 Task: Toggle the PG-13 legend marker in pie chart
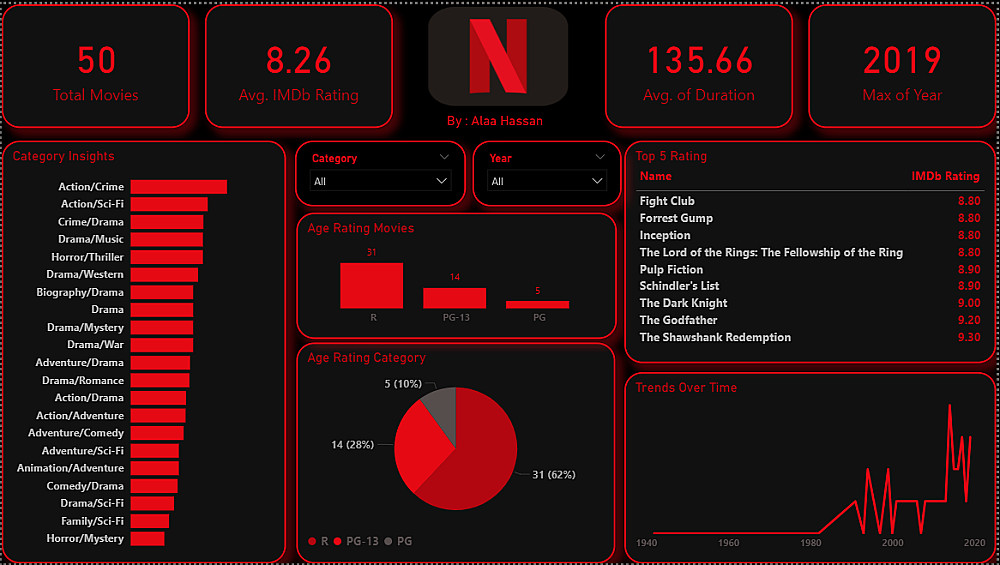coord(337,541)
